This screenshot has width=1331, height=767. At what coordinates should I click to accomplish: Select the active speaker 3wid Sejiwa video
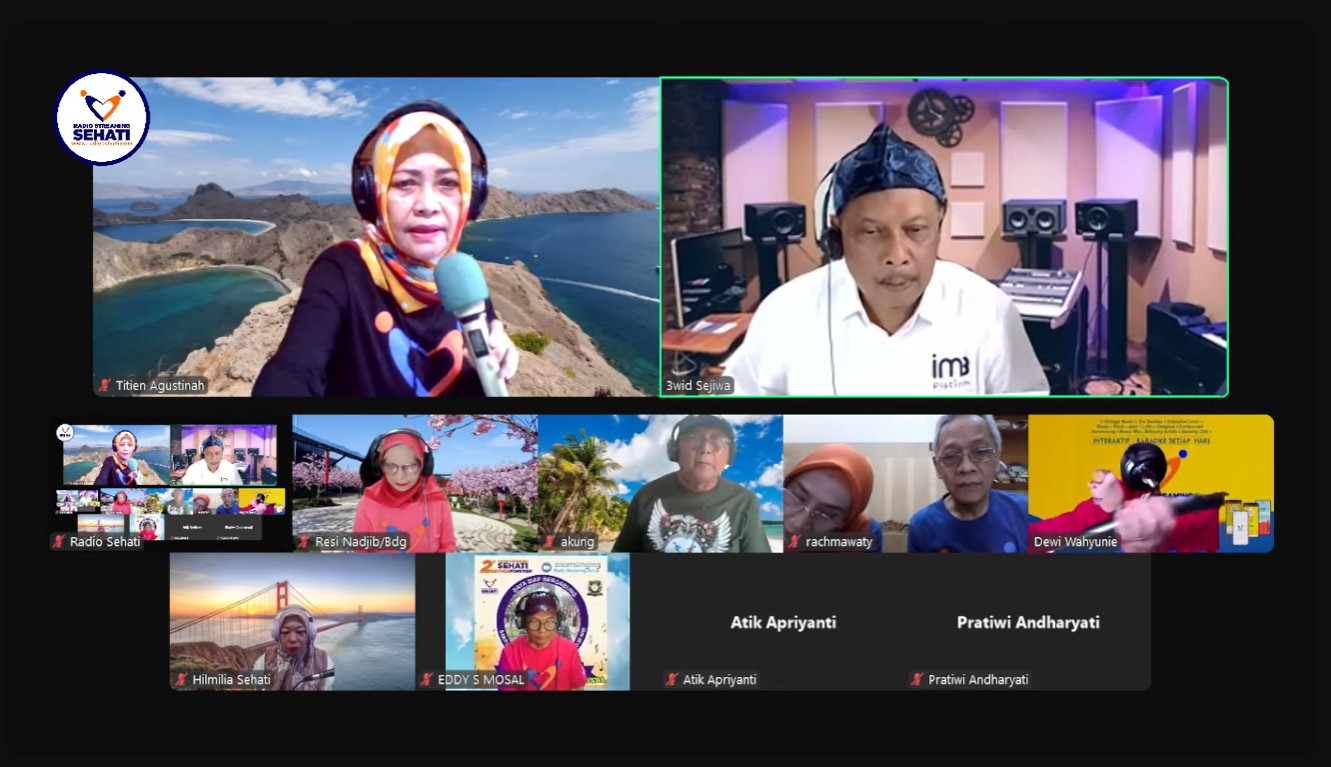click(x=943, y=236)
